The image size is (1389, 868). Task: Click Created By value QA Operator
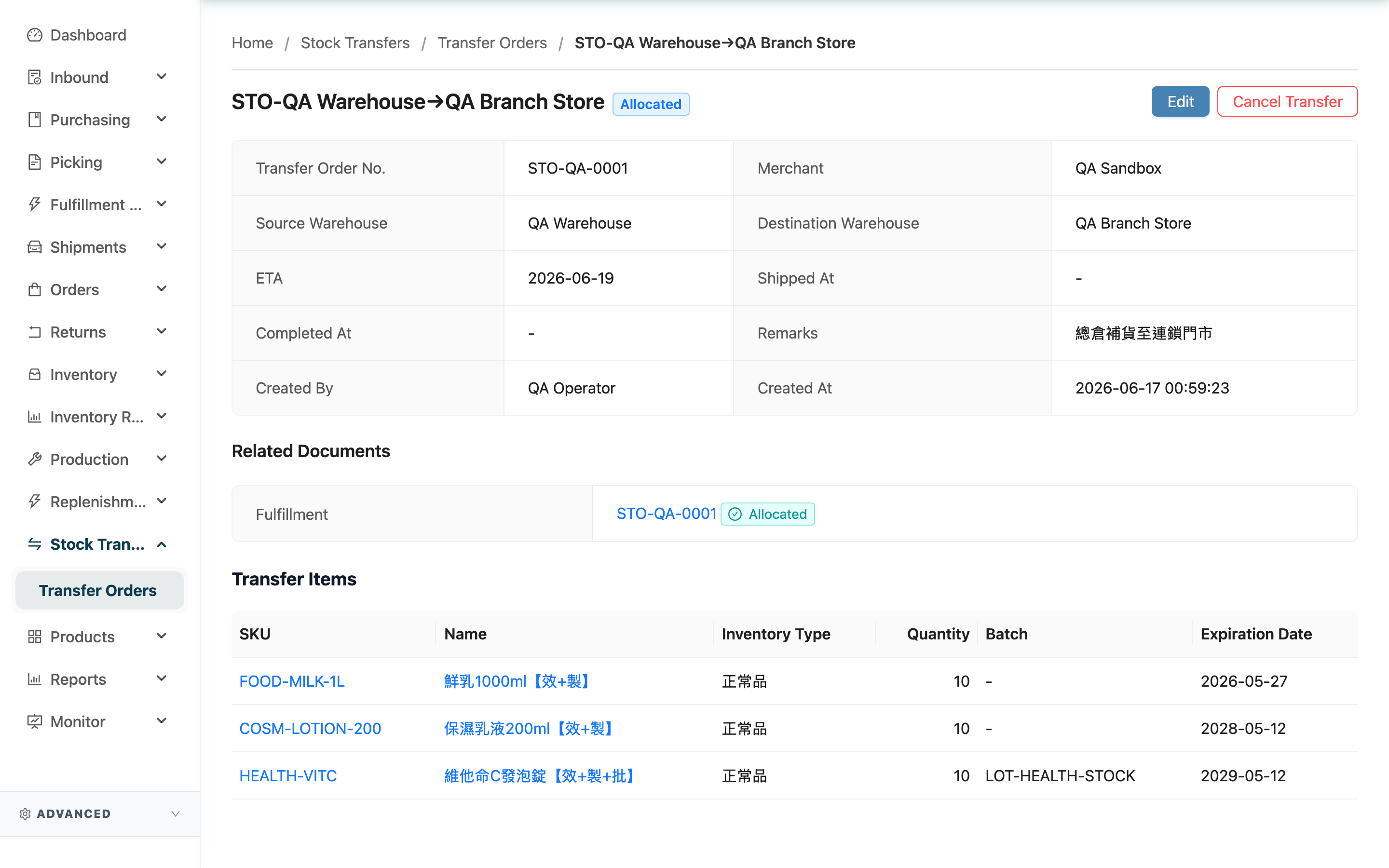[571, 388]
